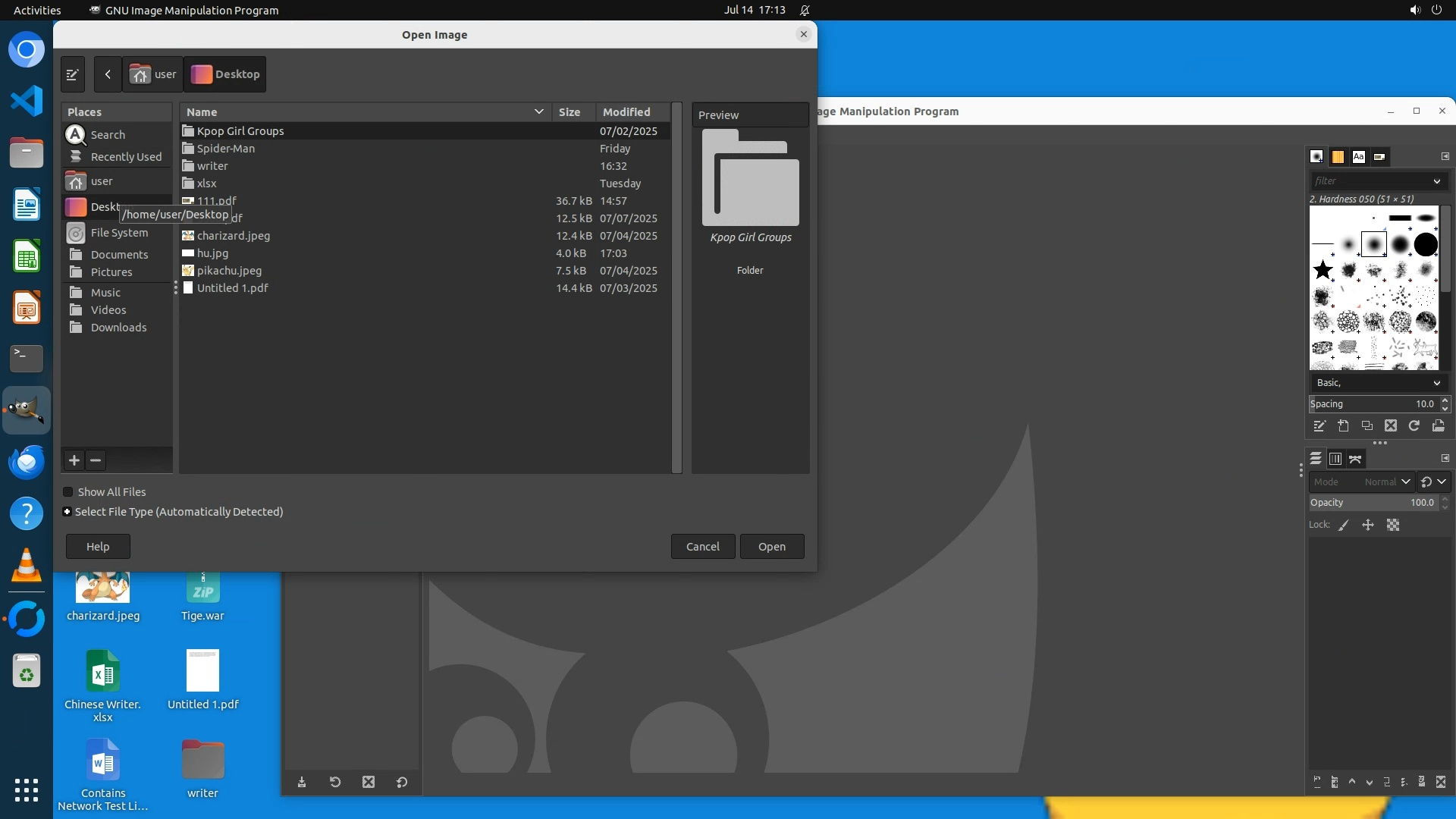This screenshot has width=1456, height=819.
Task: Click the duplicate brush icon
Action: coord(1367,426)
